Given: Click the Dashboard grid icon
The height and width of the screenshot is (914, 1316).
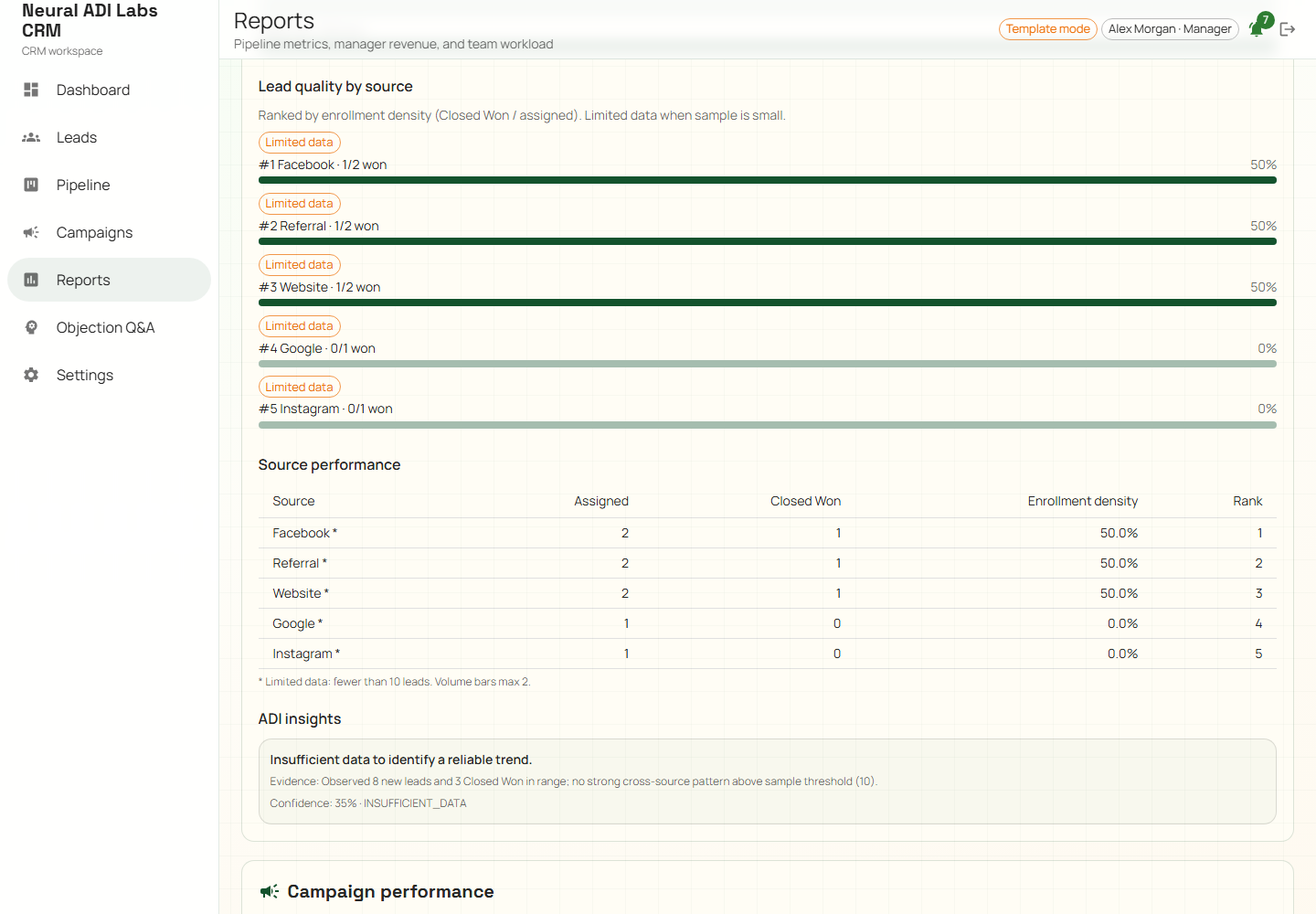Looking at the screenshot, I should [31, 90].
